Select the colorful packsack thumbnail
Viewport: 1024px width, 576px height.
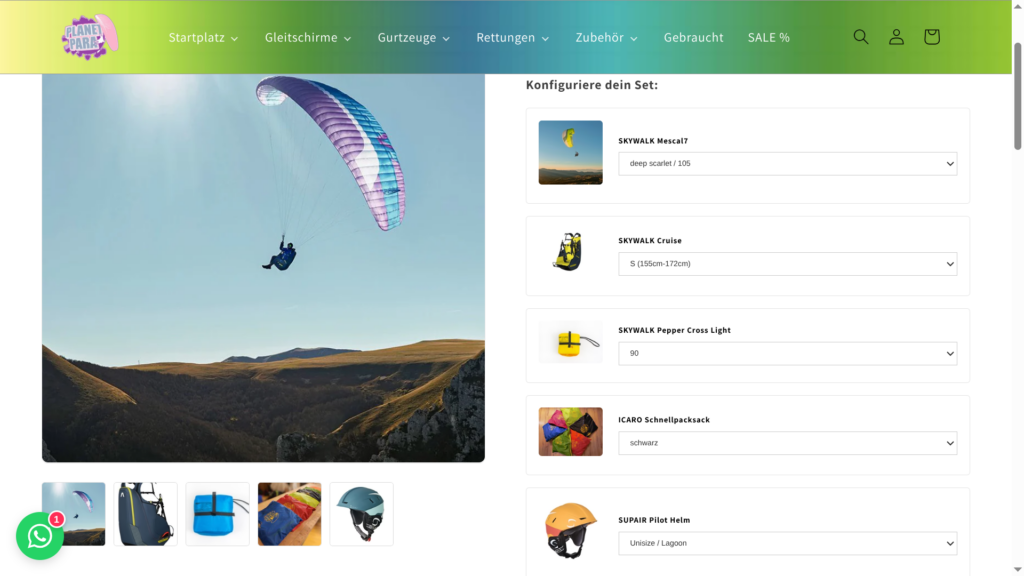pos(289,514)
